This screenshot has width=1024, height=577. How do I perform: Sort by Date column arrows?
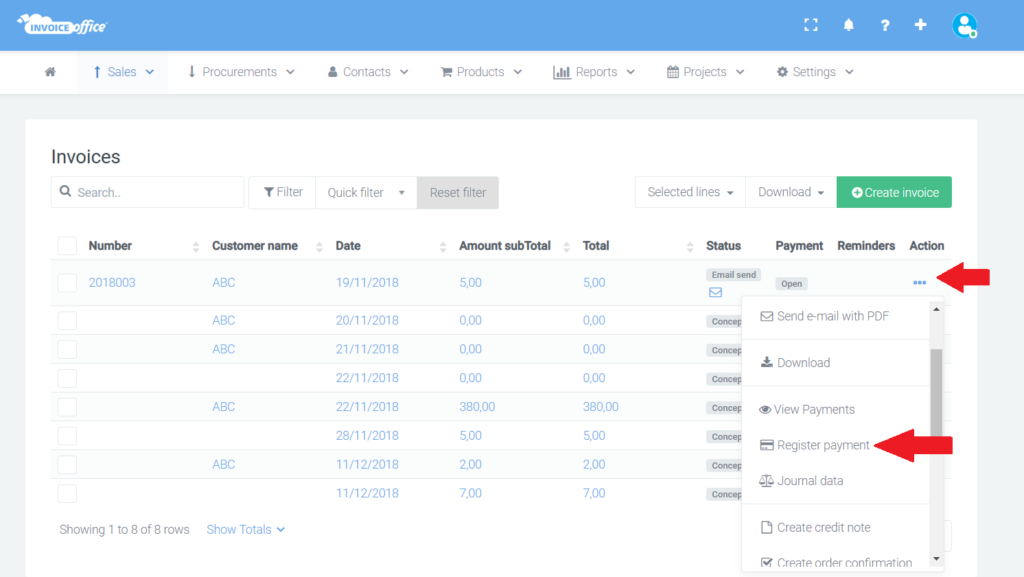443,247
